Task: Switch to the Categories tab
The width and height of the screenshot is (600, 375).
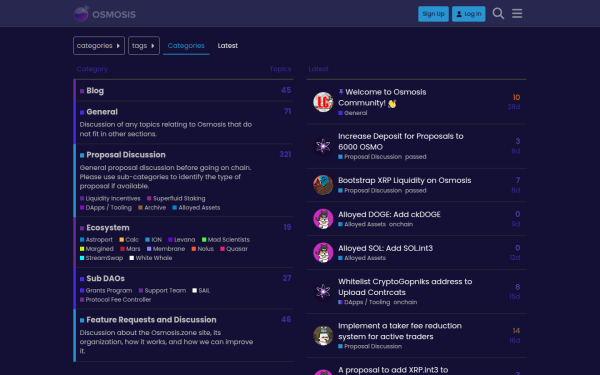Action: click(x=186, y=46)
